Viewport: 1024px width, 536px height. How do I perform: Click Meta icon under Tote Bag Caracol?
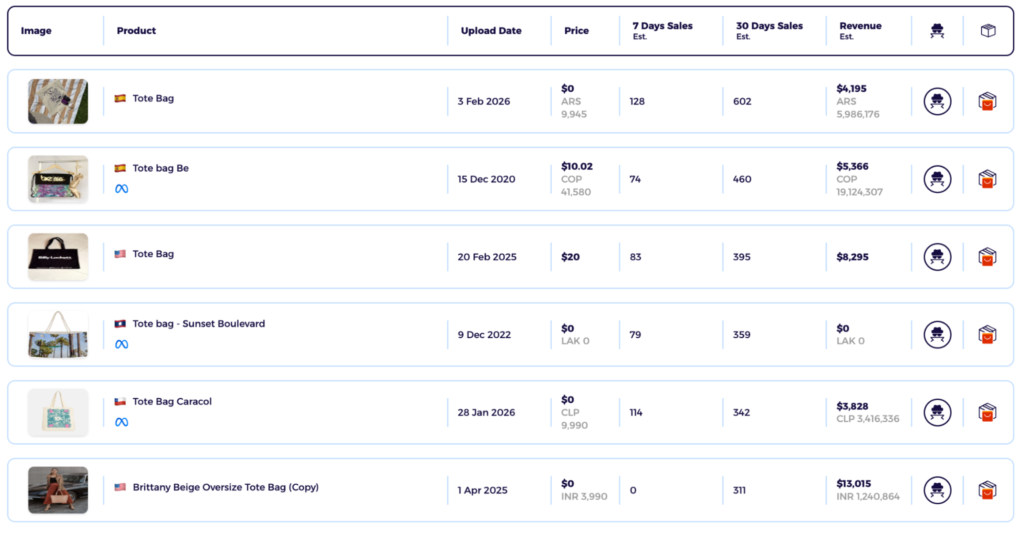point(121,422)
